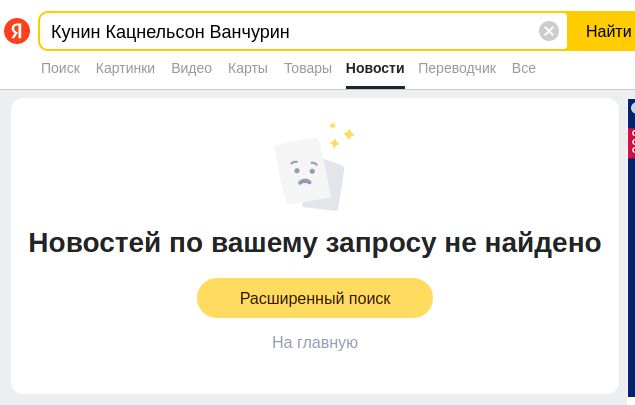Click the sad document illustration
Viewport: 635px width, 405px height.
click(x=309, y=173)
